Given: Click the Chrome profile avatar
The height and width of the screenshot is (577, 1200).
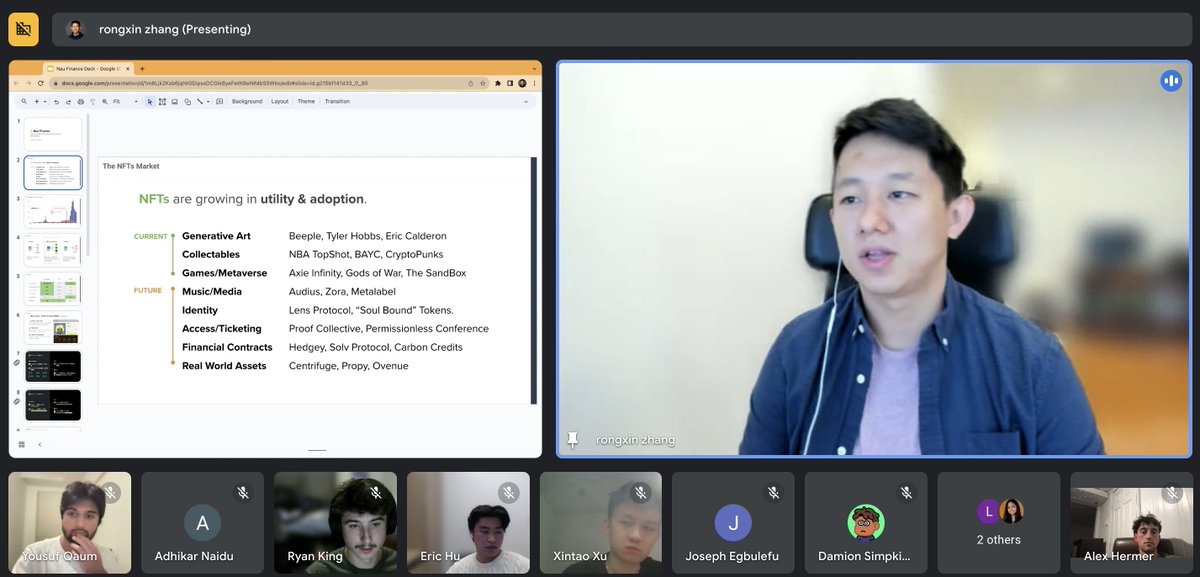Looking at the screenshot, I should (522, 83).
